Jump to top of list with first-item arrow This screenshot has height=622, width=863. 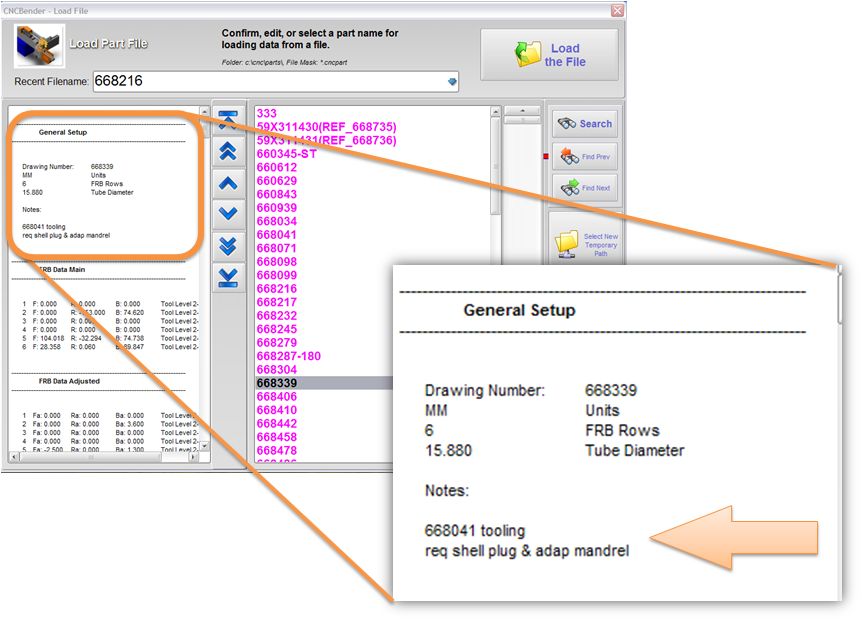[x=228, y=120]
